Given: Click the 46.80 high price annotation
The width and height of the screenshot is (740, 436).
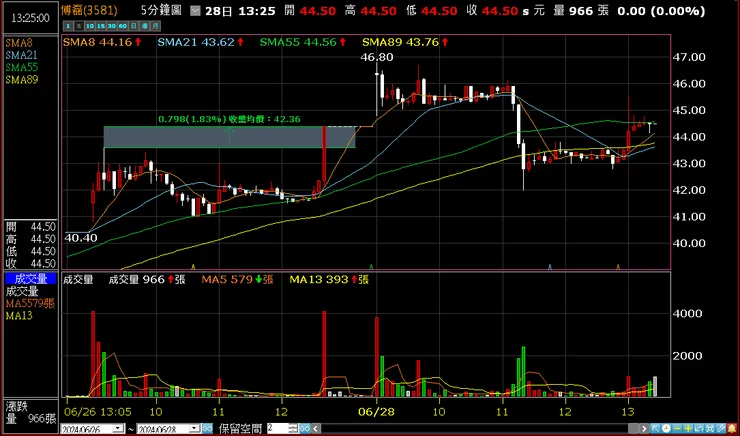Looking at the screenshot, I should pos(376,57).
